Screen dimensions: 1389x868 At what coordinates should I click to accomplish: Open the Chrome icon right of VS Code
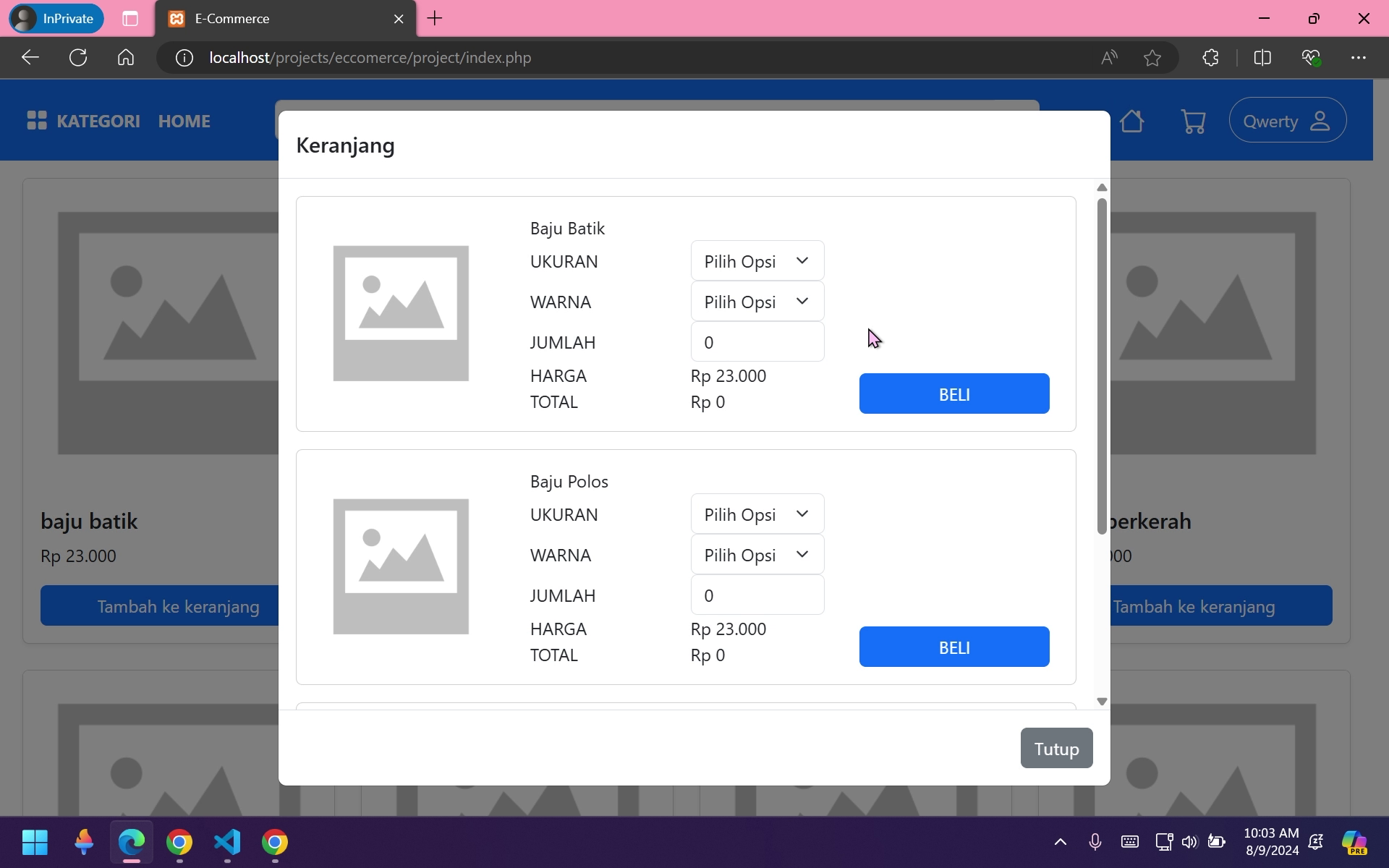275,842
